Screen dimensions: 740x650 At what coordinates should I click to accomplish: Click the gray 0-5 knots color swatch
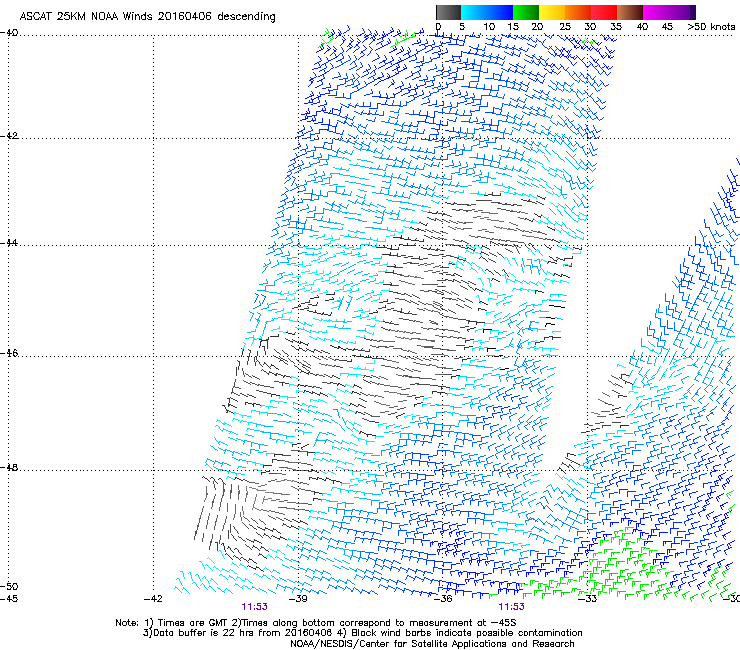click(448, 12)
